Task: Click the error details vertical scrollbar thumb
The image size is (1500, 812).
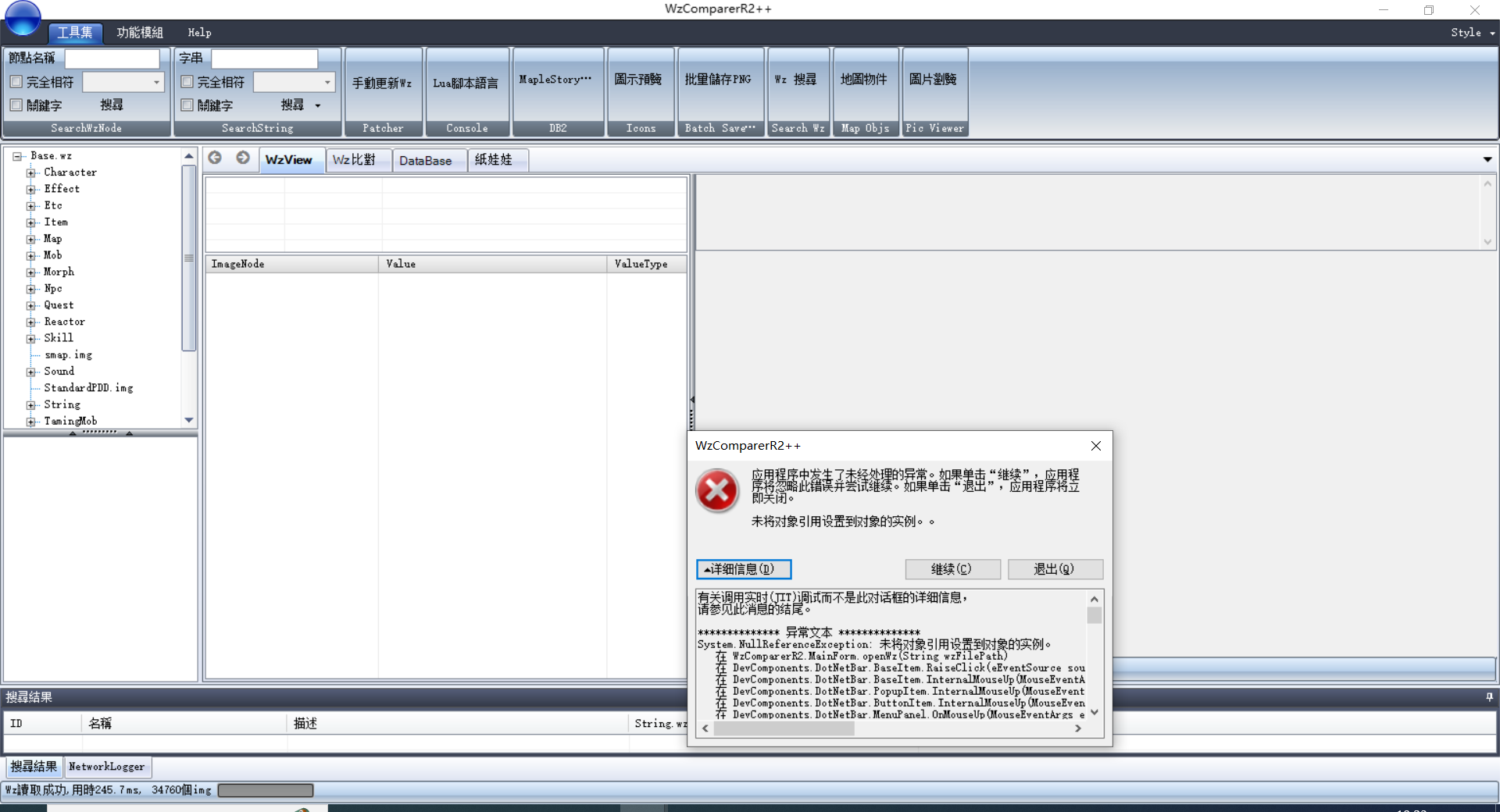Action: coord(1095,615)
